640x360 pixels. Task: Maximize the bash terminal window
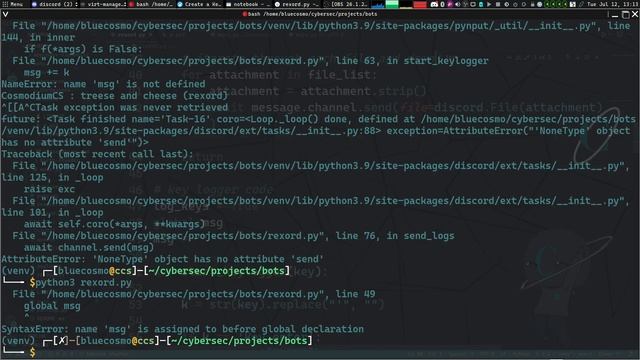[x=625, y=15]
